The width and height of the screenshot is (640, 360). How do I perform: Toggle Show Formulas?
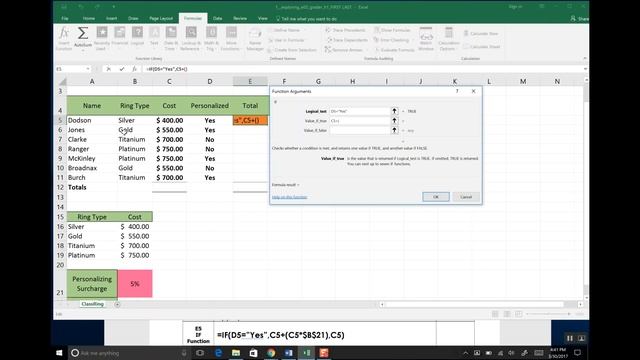coord(393,30)
